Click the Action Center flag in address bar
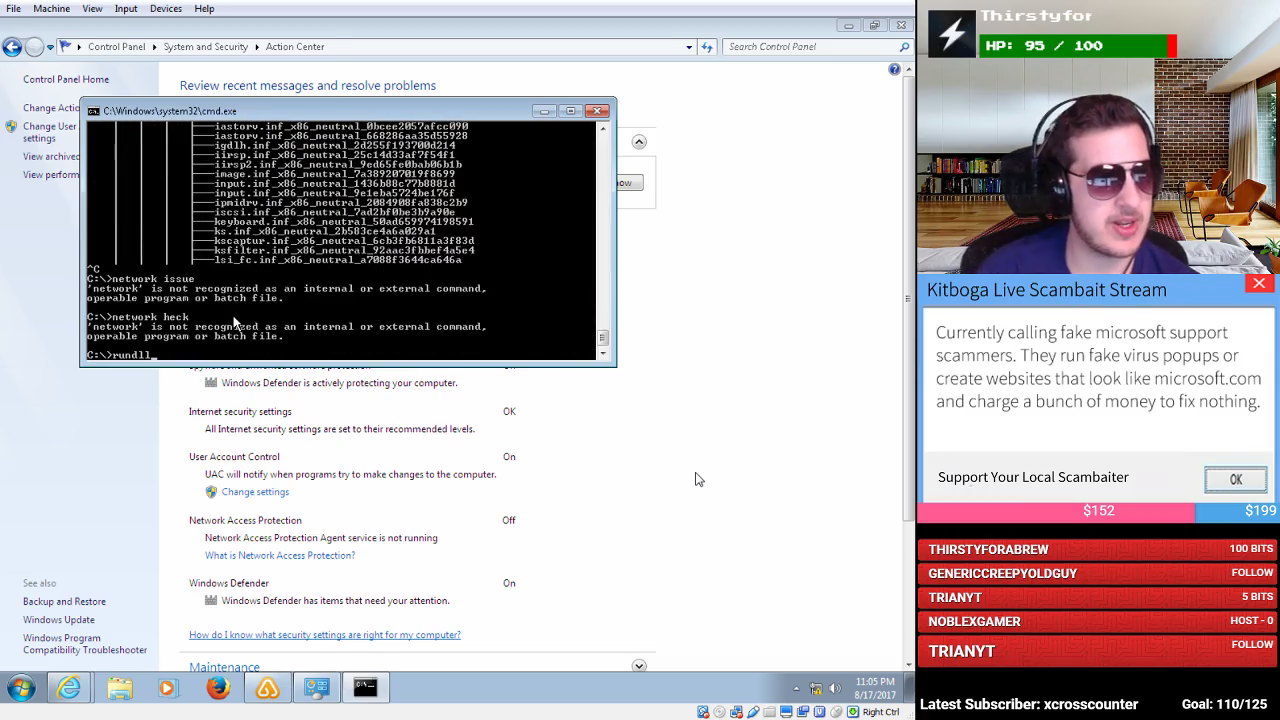 point(66,46)
